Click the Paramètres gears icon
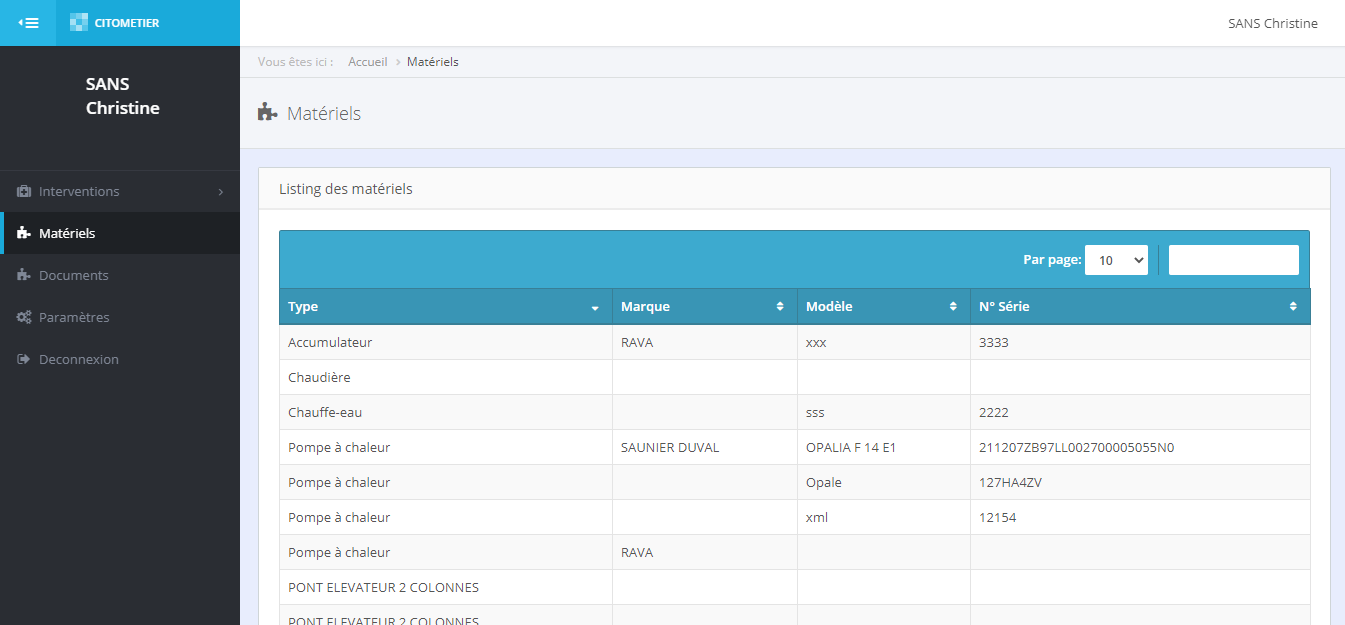The image size is (1345, 625). [24, 317]
